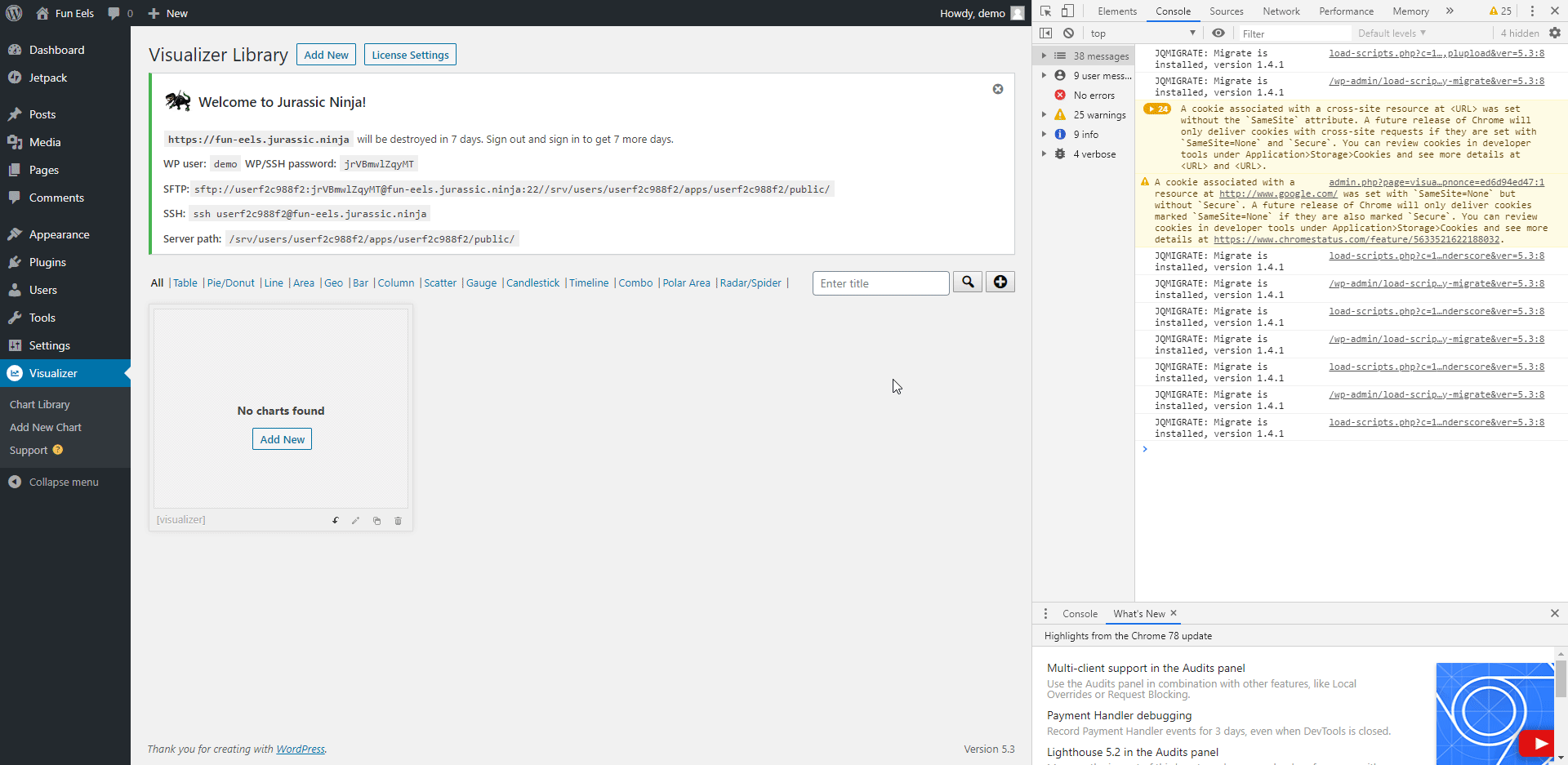Export the chart using the download icon

click(335, 520)
